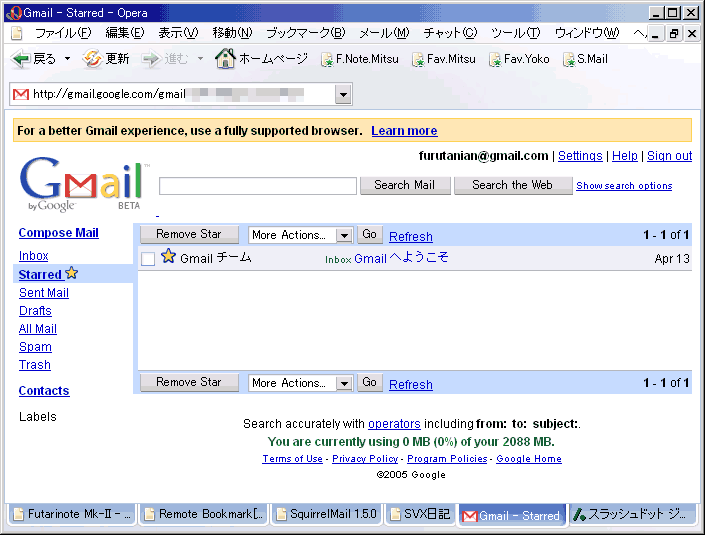705x535 pixels.
Task: Tick the checkbox beside Gmail チーム message
Action: 148,259
